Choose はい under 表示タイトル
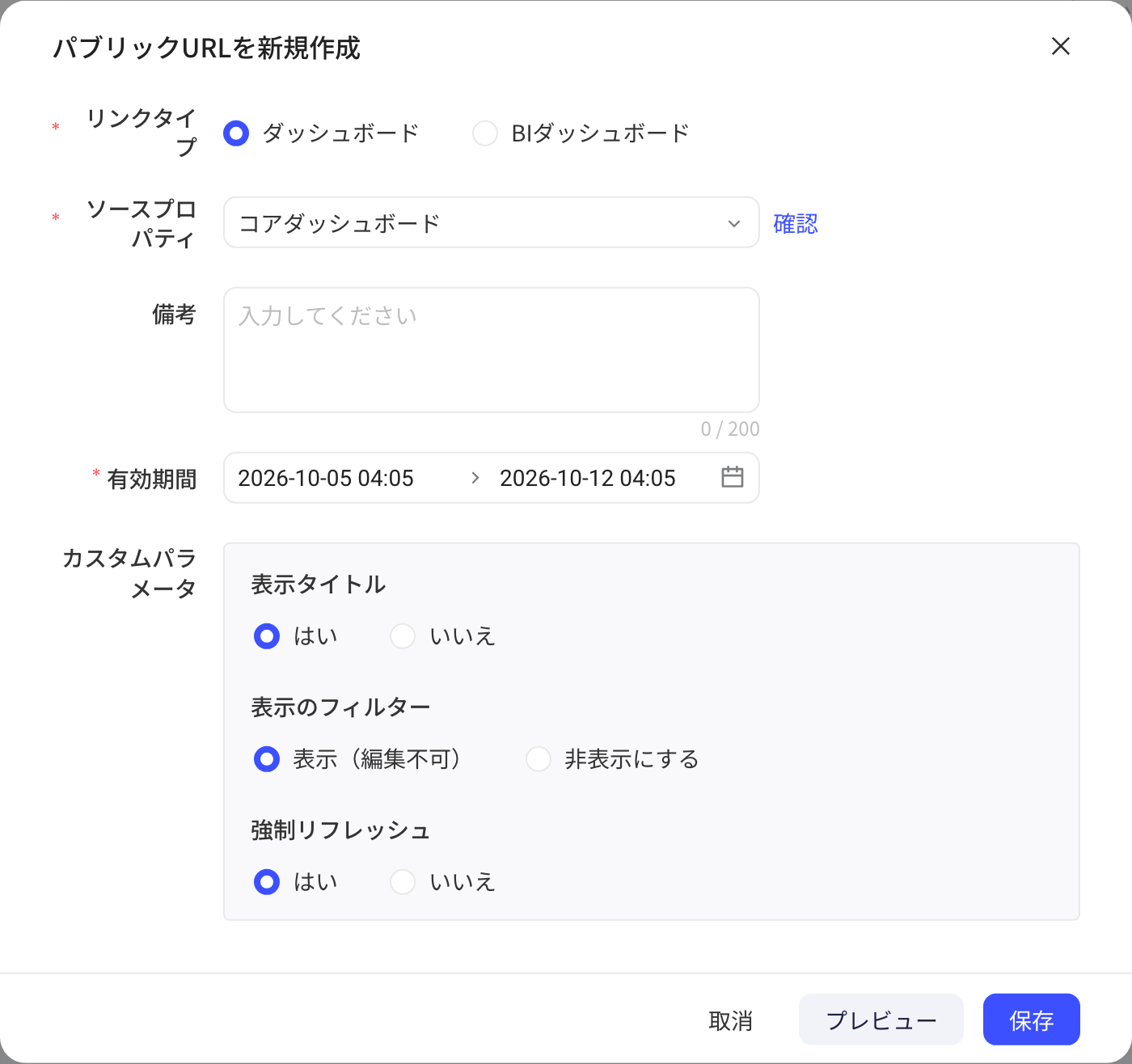 coord(267,636)
